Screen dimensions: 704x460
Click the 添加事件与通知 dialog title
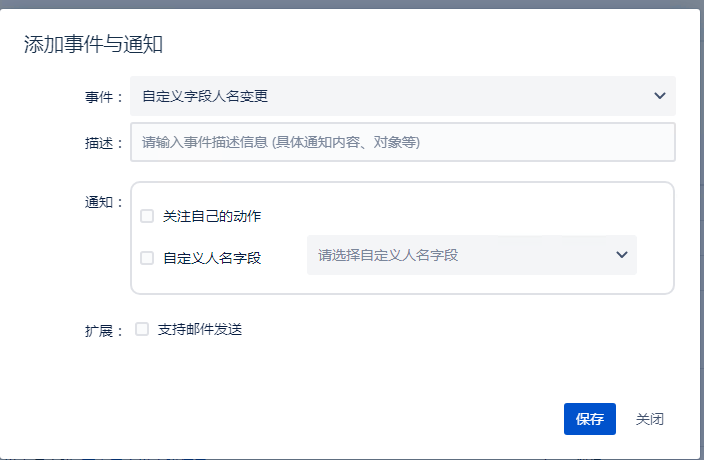tap(93, 43)
